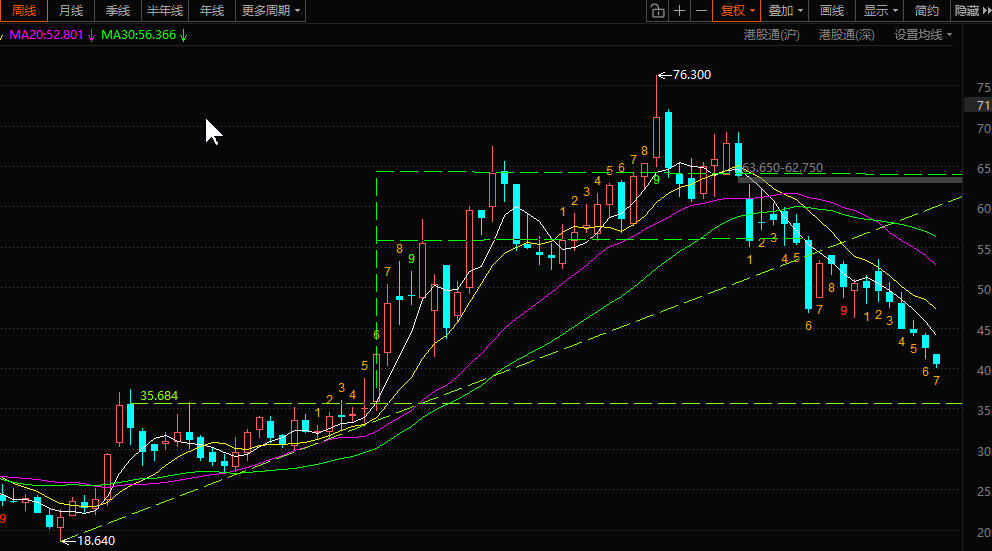Image resolution: width=992 pixels, height=551 pixels.
Task: Click the MA20:52.801 indicator label
Action: pos(46,35)
